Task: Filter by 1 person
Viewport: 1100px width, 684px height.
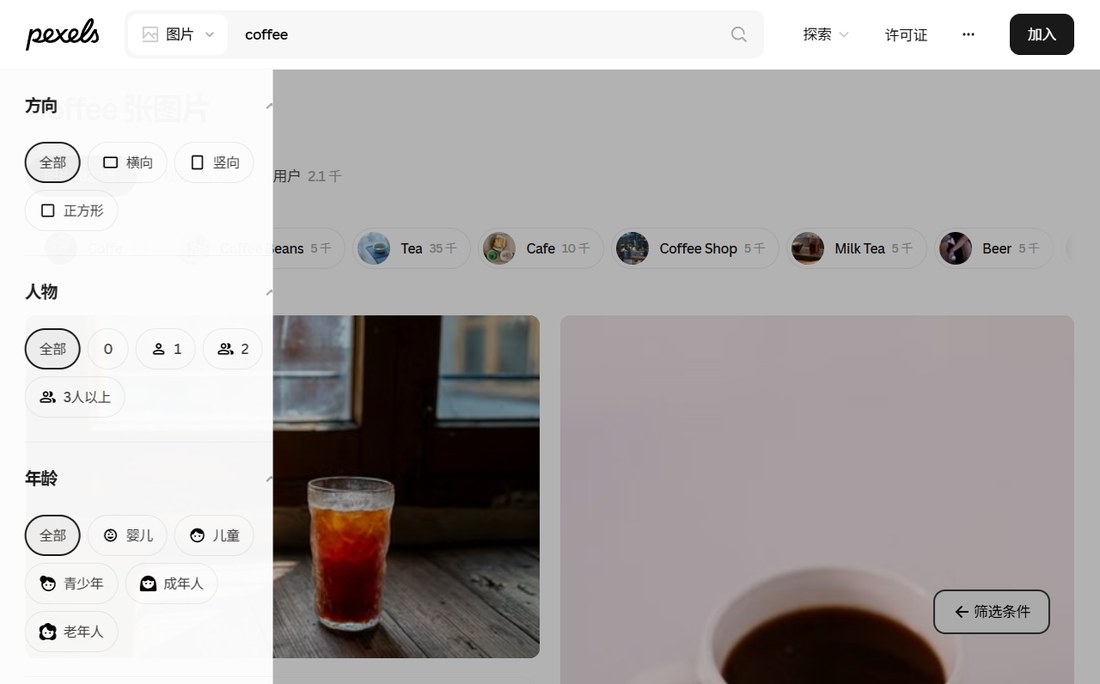Action: [x=166, y=349]
